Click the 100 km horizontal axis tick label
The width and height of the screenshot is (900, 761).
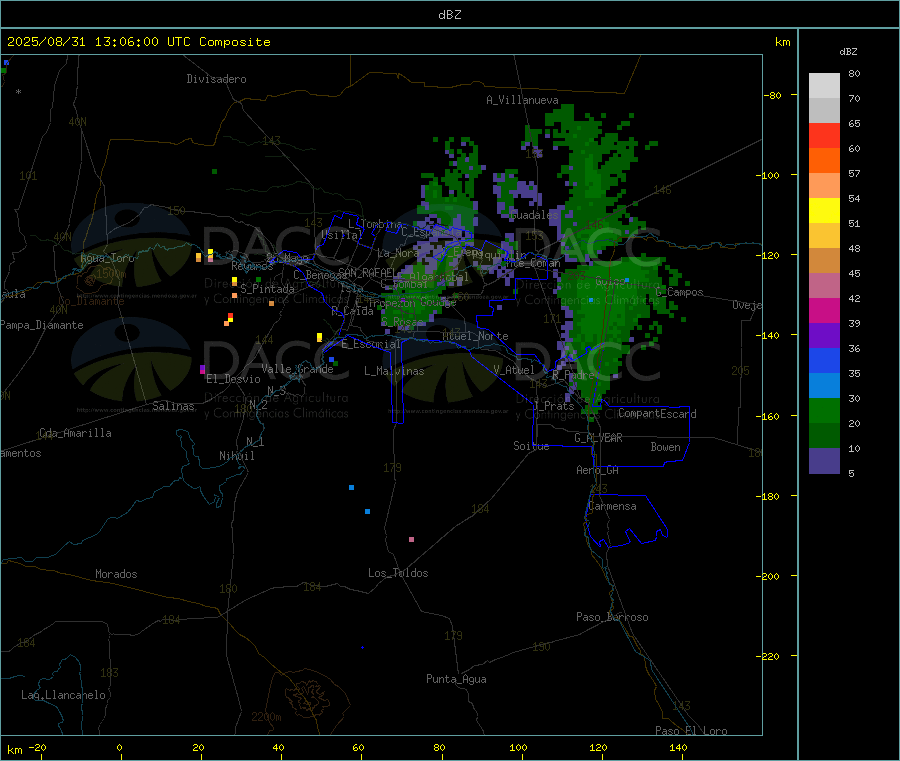518,748
